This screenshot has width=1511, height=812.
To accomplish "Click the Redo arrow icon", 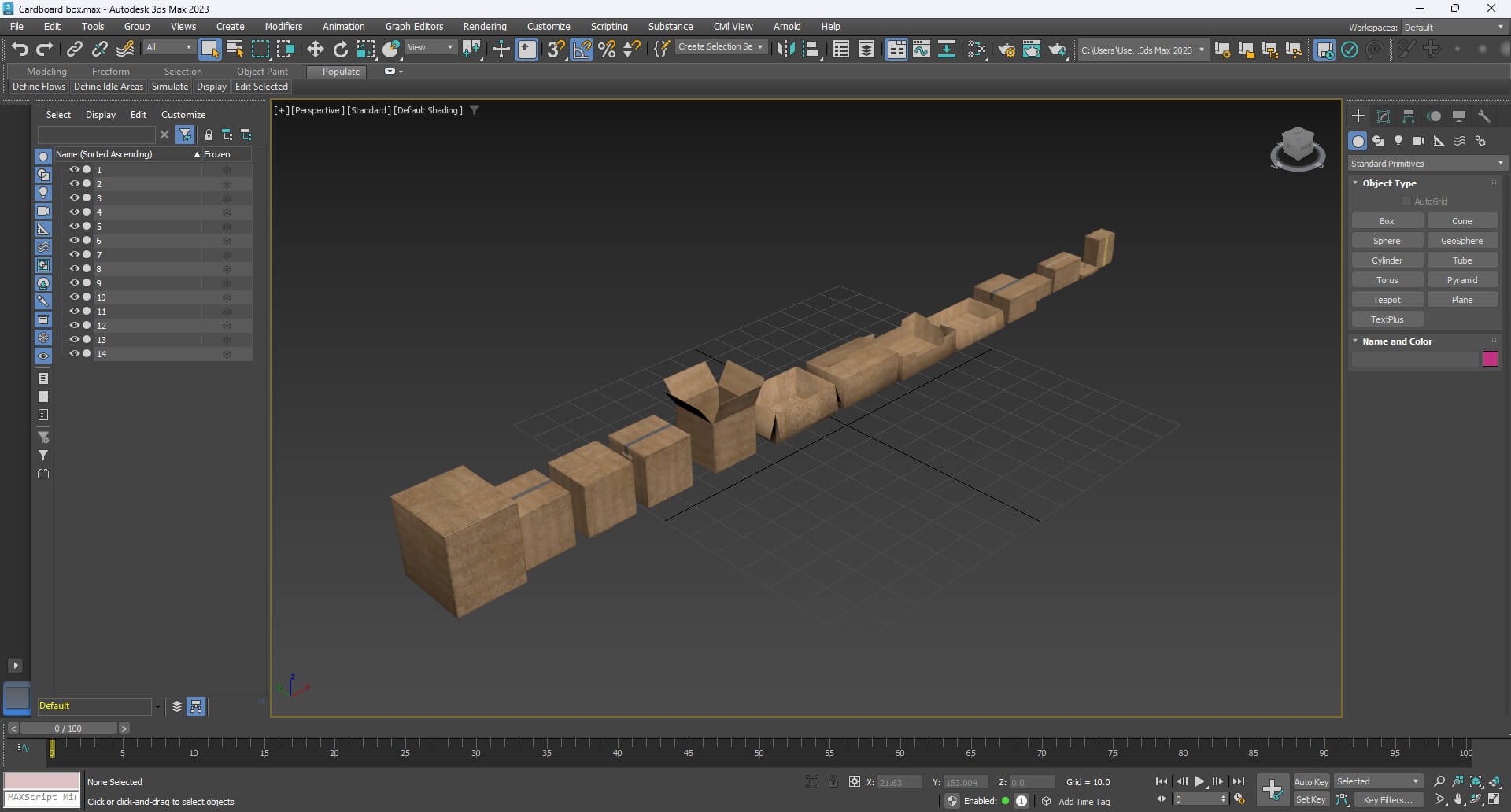I will (x=45, y=49).
